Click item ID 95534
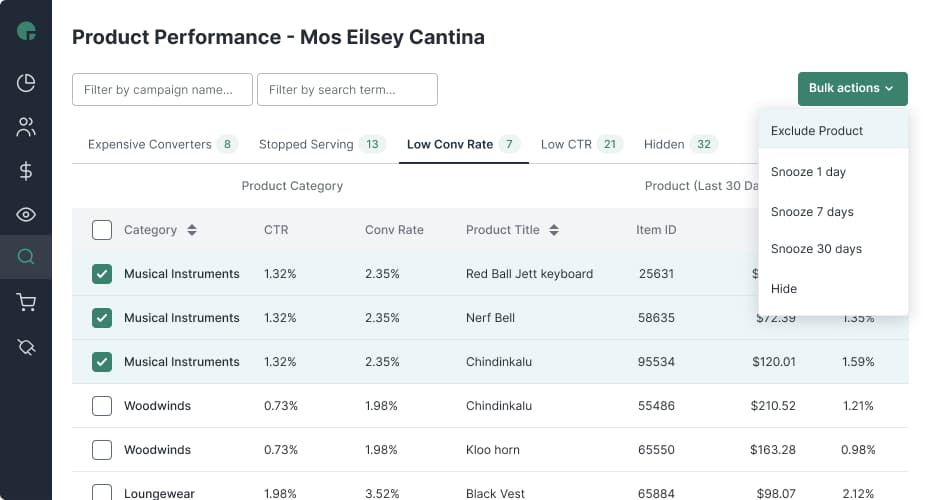 (x=656, y=361)
